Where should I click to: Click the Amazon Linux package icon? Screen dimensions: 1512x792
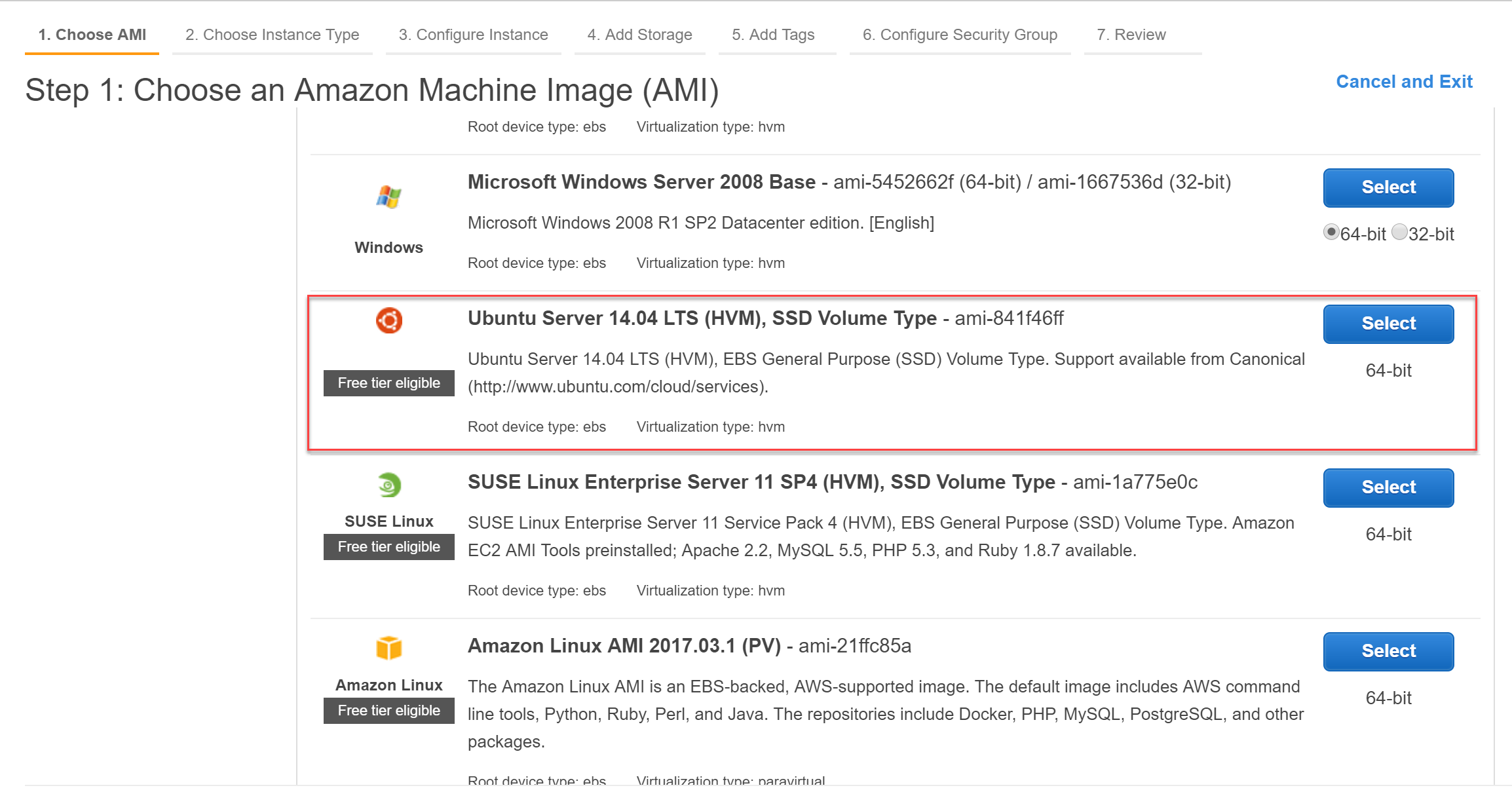click(x=388, y=648)
